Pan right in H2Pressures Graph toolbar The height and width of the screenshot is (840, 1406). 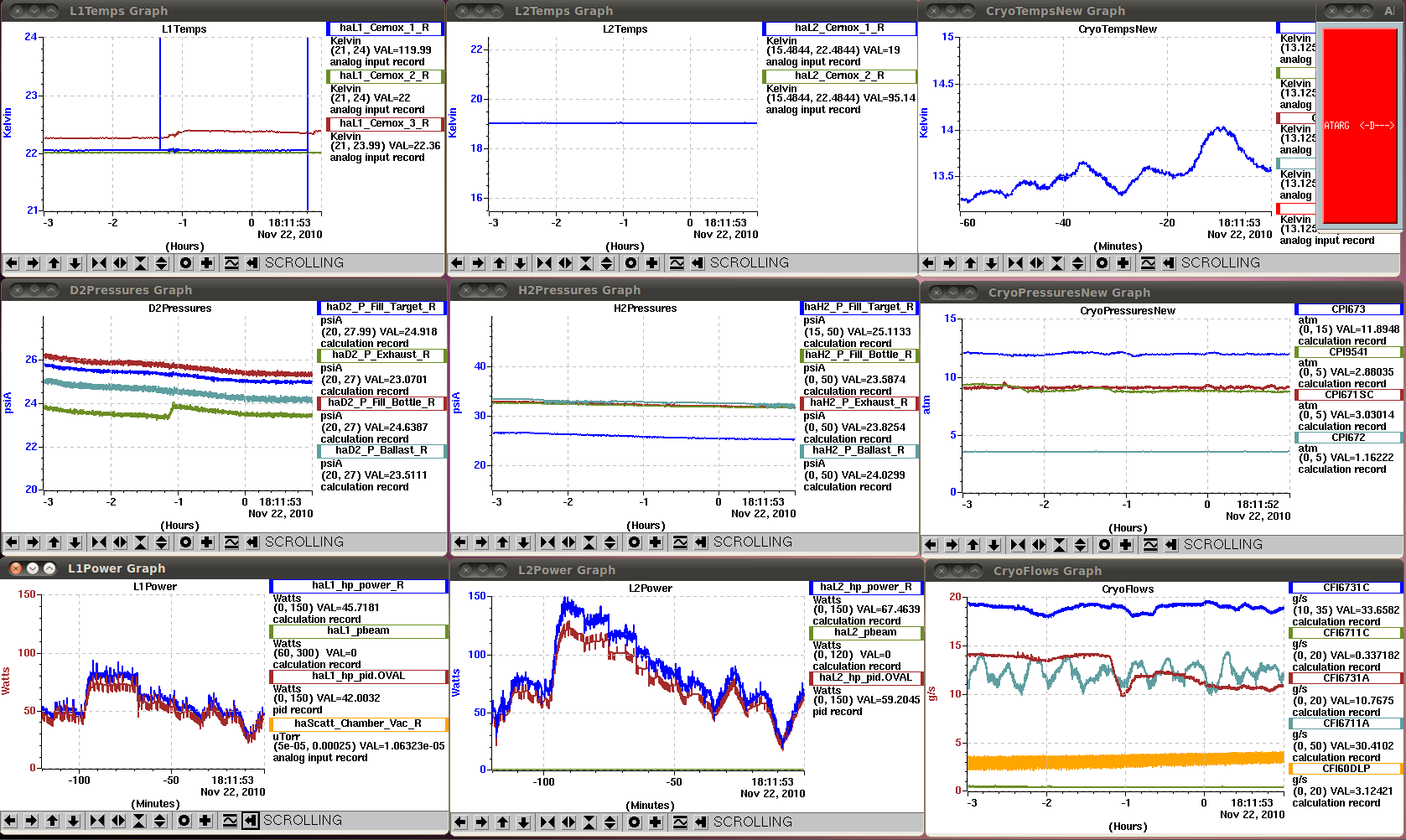pyautogui.click(x=481, y=542)
